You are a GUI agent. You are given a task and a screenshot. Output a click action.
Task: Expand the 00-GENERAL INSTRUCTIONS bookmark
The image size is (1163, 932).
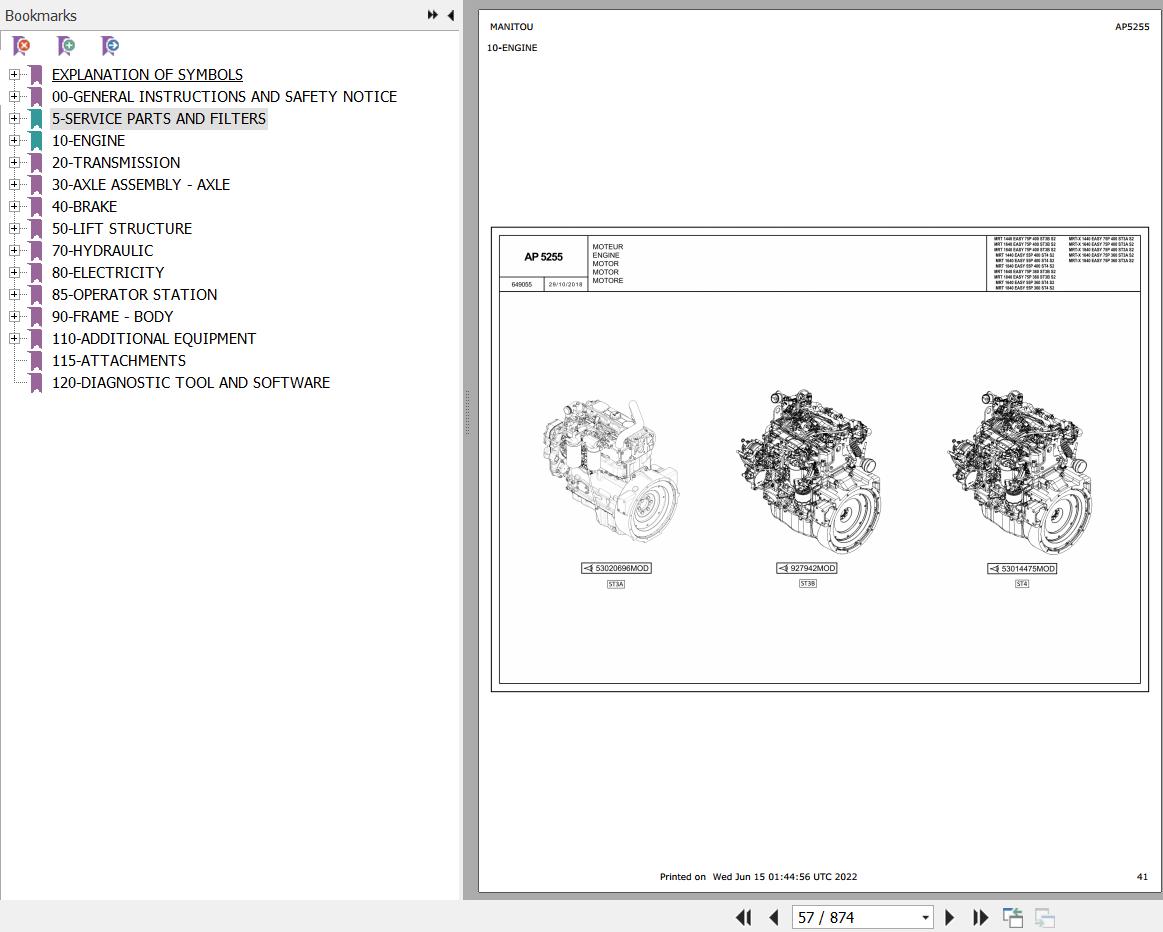[14, 96]
